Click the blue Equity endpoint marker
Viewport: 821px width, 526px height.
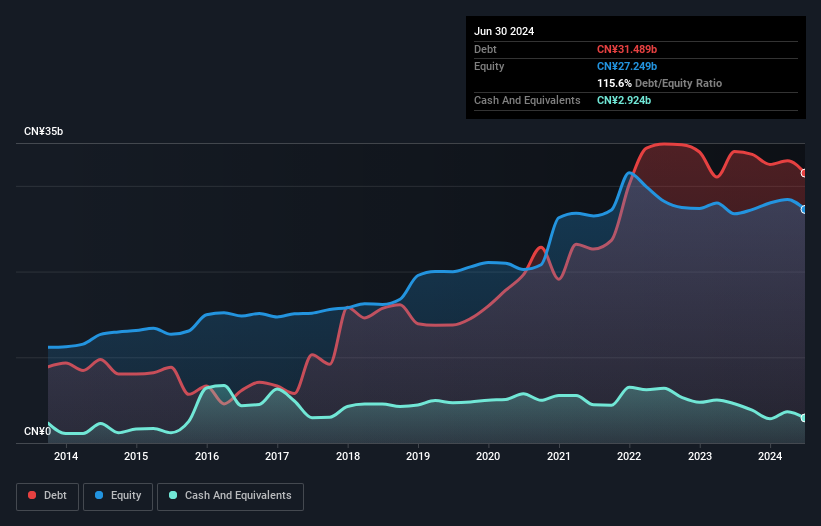pos(804,209)
